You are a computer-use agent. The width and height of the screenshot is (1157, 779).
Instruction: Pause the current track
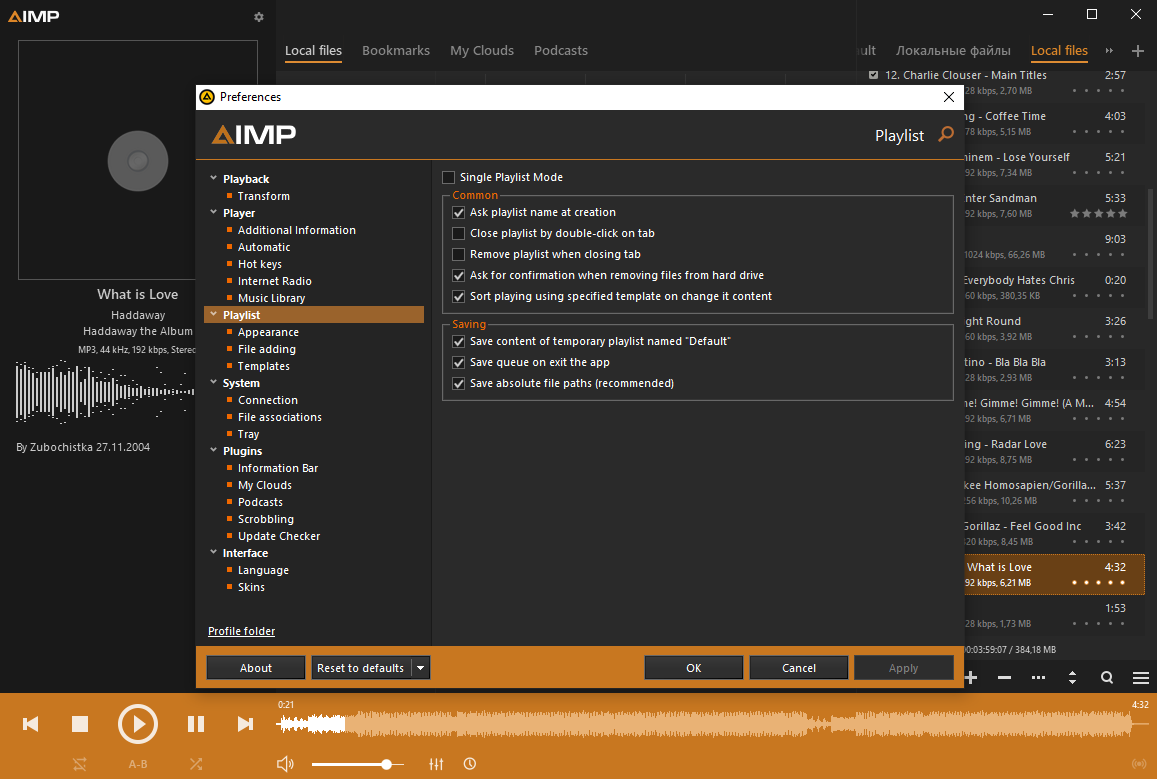point(196,724)
